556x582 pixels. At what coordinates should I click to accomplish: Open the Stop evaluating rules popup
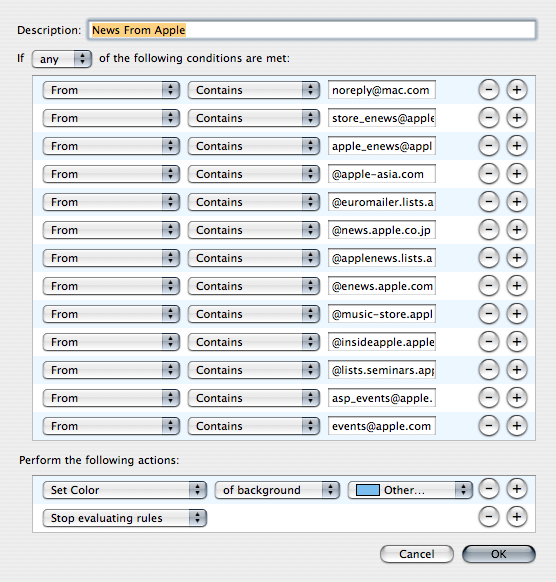124,518
